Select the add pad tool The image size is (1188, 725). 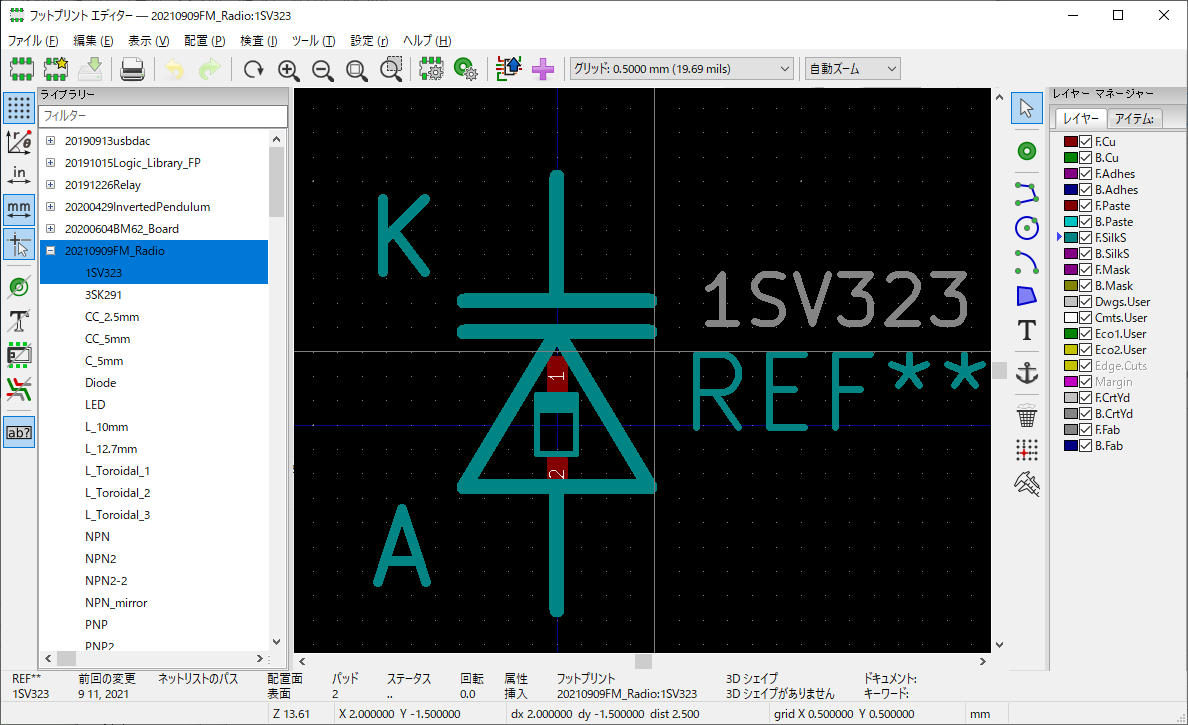1026,151
